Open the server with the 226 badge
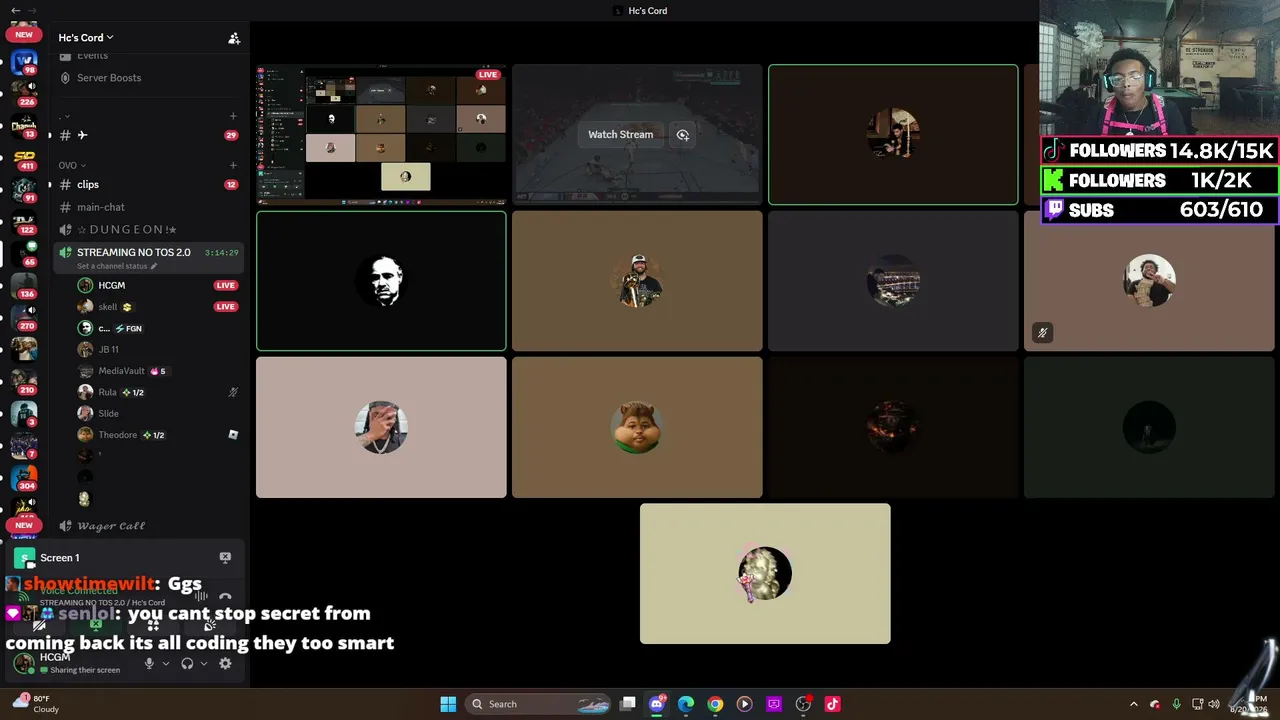This screenshot has width=1280, height=720. 24,94
